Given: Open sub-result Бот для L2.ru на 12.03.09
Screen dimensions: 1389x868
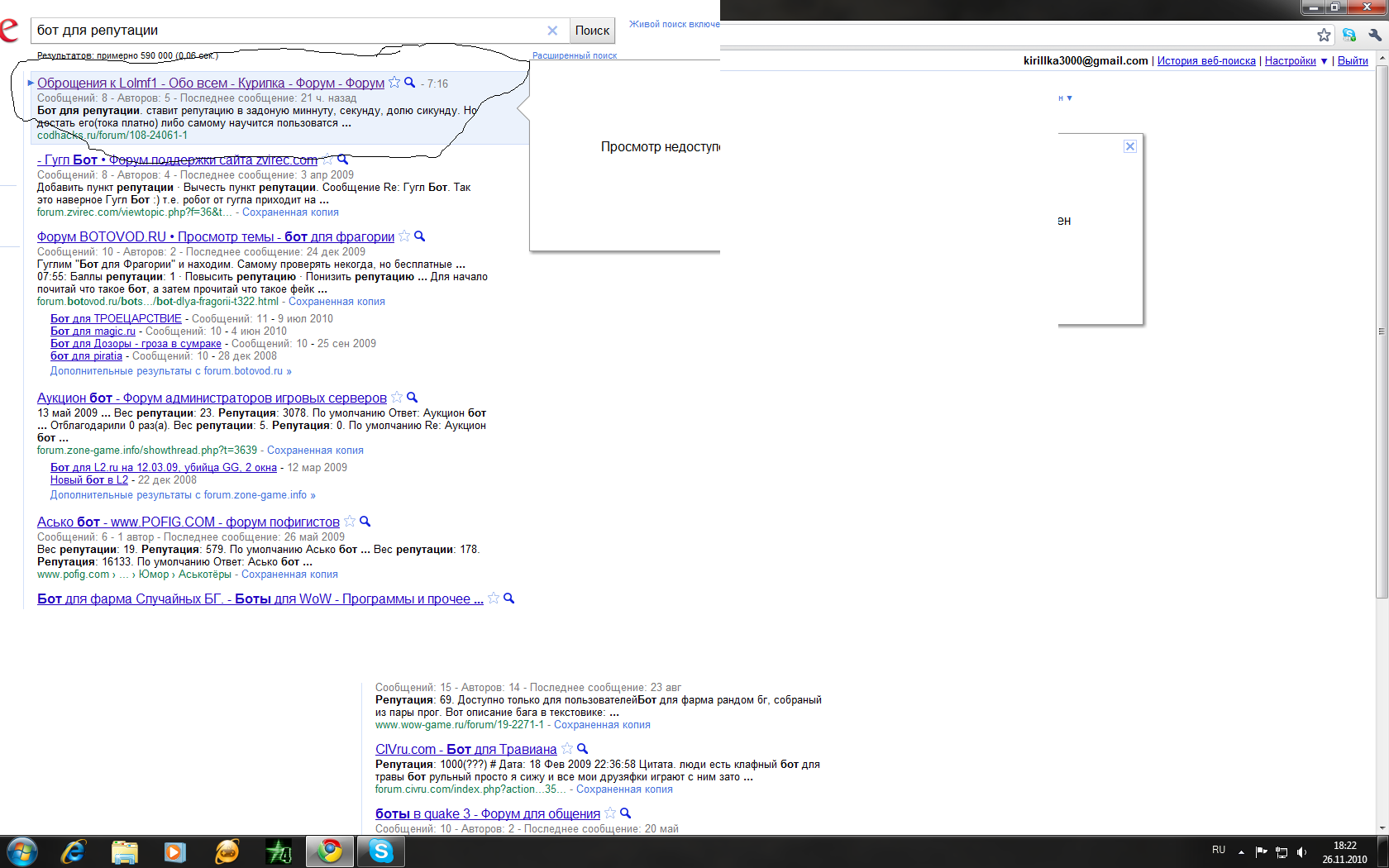Looking at the screenshot, I should pyautogui.click(x=164, y=467).
